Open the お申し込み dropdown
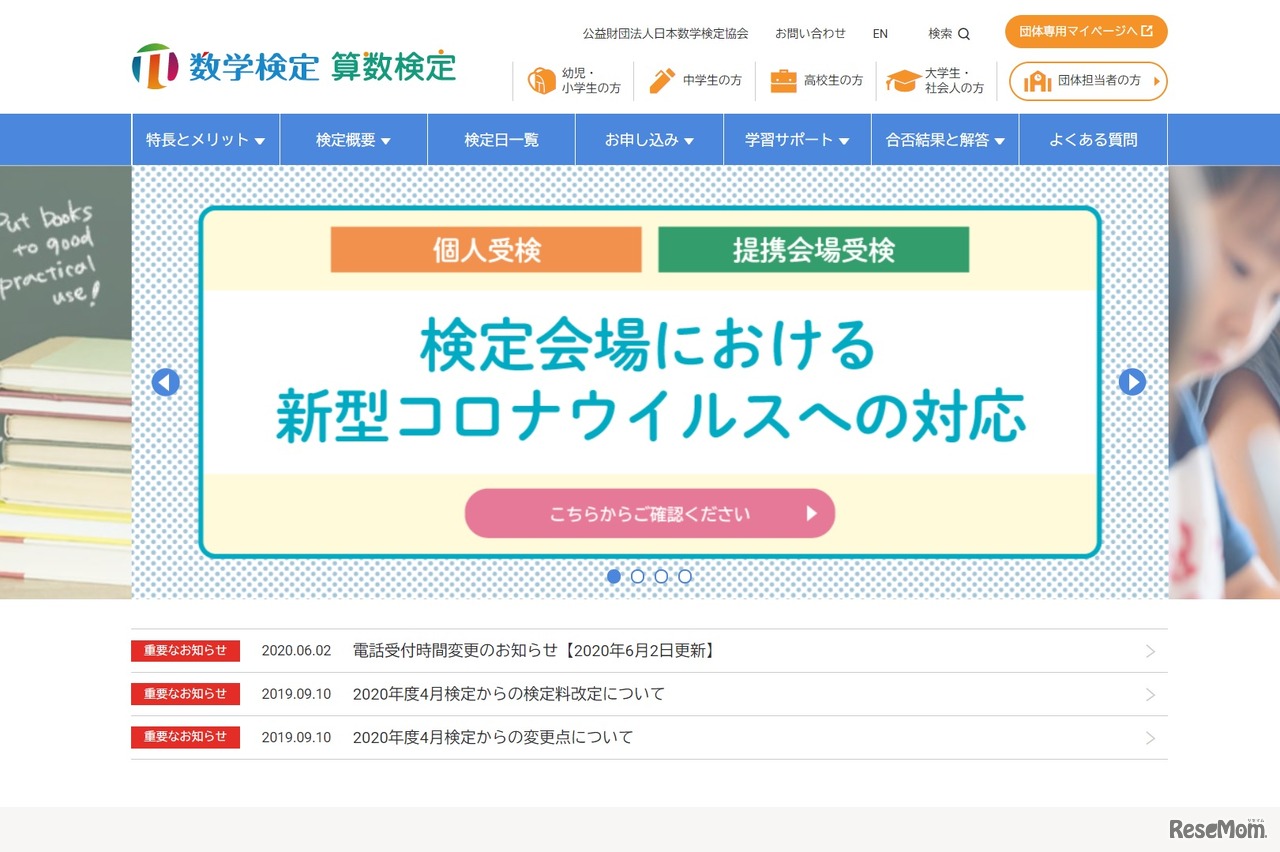 click(x=649, y=140)
